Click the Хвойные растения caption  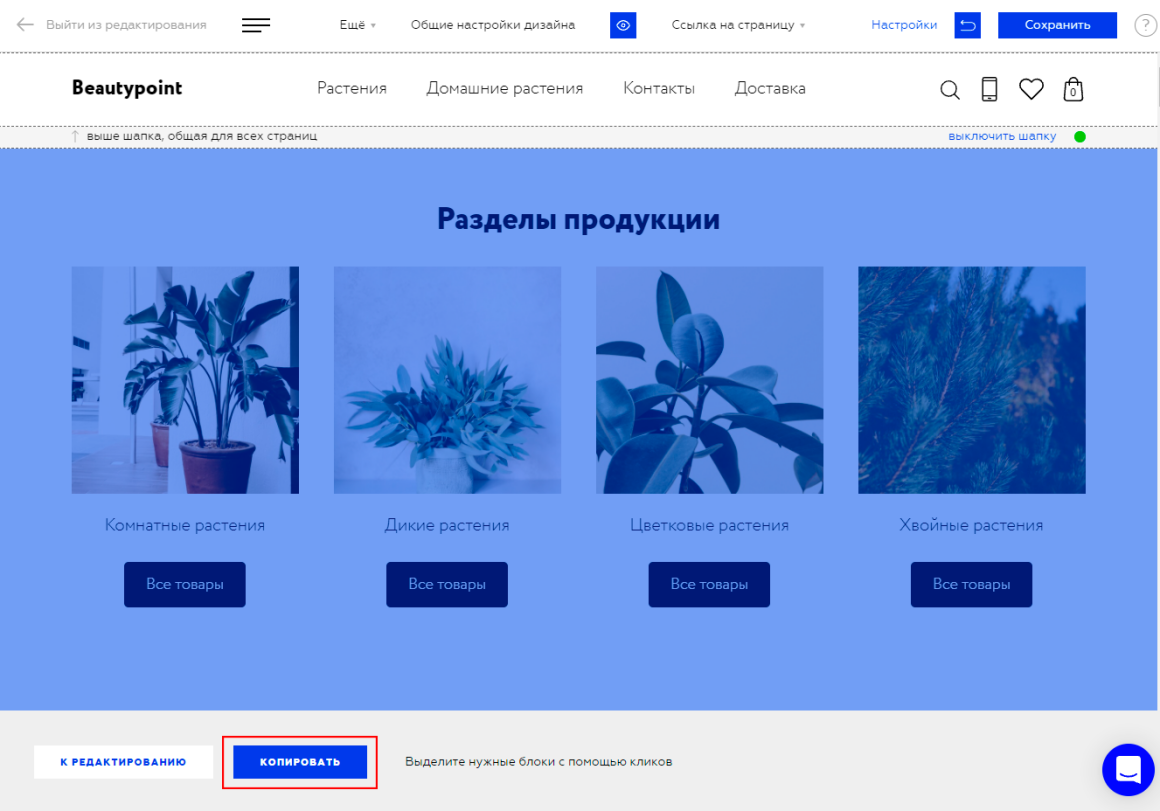point(971,525)
